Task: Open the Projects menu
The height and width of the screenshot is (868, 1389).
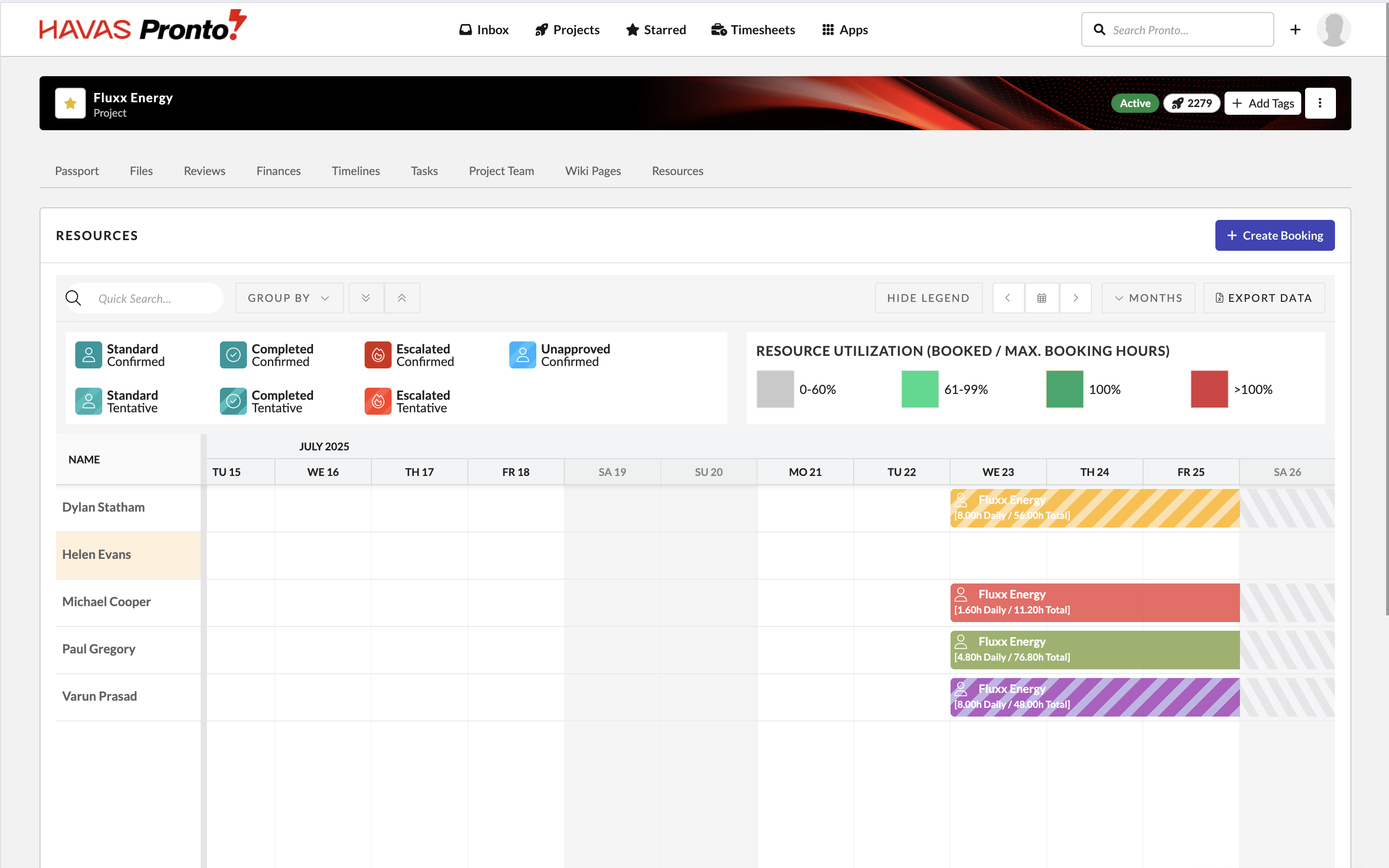Action: pyautogui.click(x=567, y=30)
